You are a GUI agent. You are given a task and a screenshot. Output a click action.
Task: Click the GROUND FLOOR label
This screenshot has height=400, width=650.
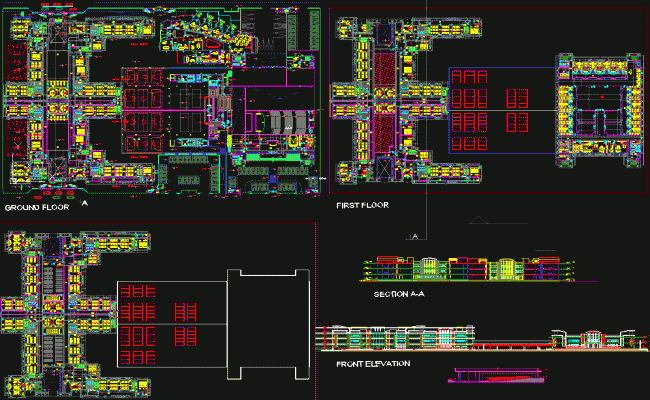pos(37,207)
